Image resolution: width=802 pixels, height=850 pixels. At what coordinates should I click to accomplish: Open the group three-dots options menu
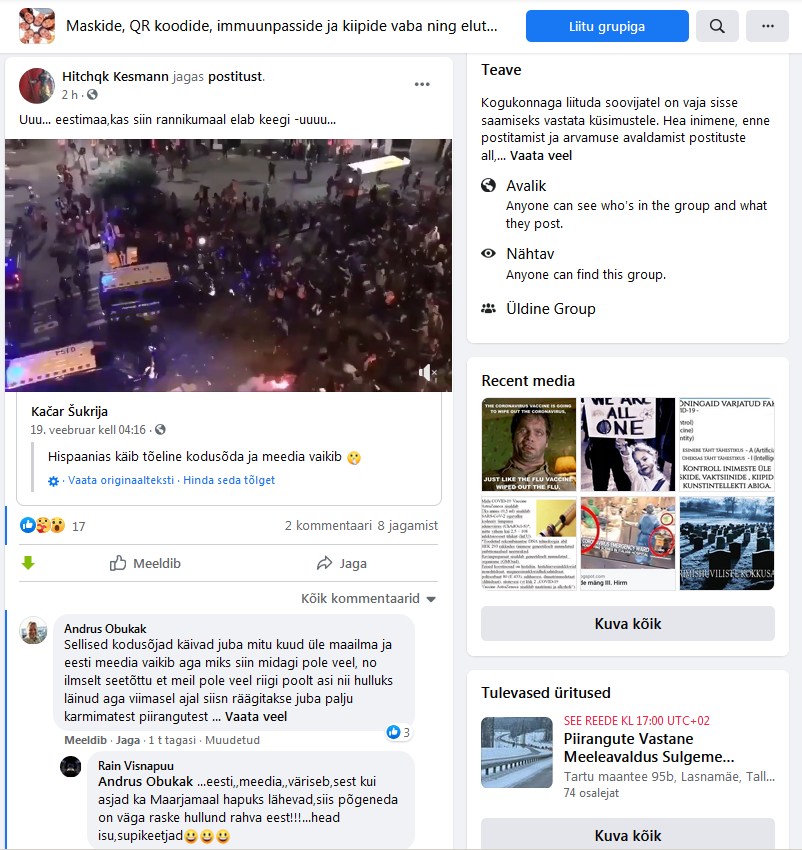tap(767, 26)
